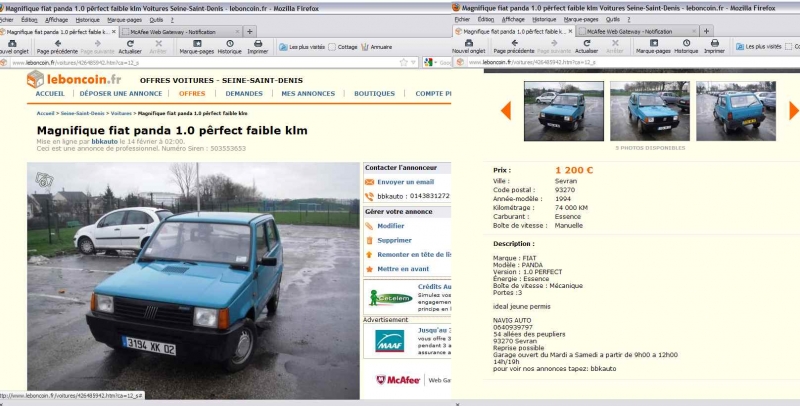
Task: Open Historique toolbar icon in right window
Action: point(686,43)
